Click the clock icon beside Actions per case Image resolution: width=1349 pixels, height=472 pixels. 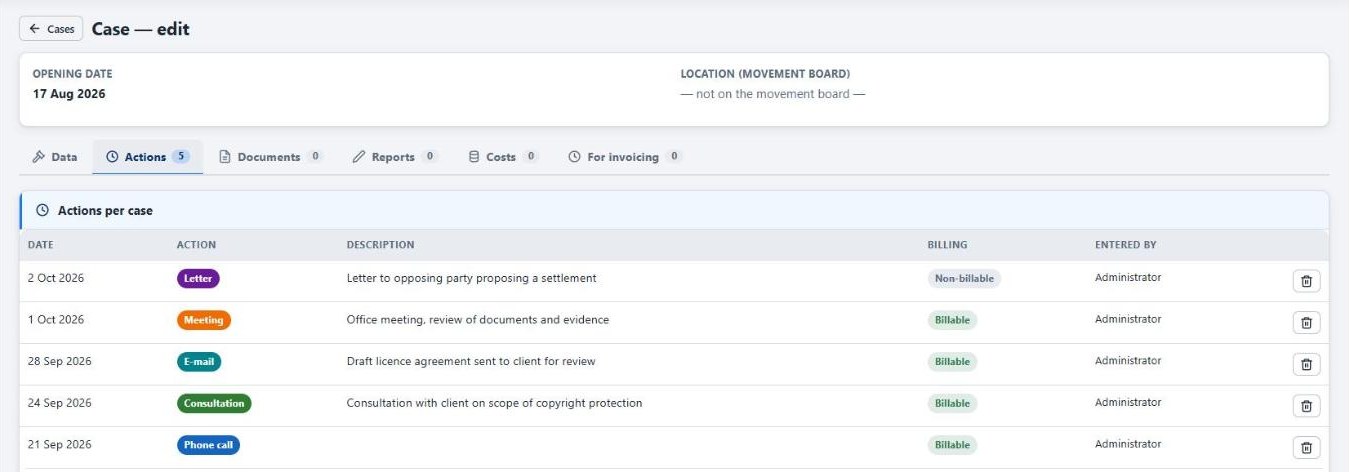coord(42,211)
